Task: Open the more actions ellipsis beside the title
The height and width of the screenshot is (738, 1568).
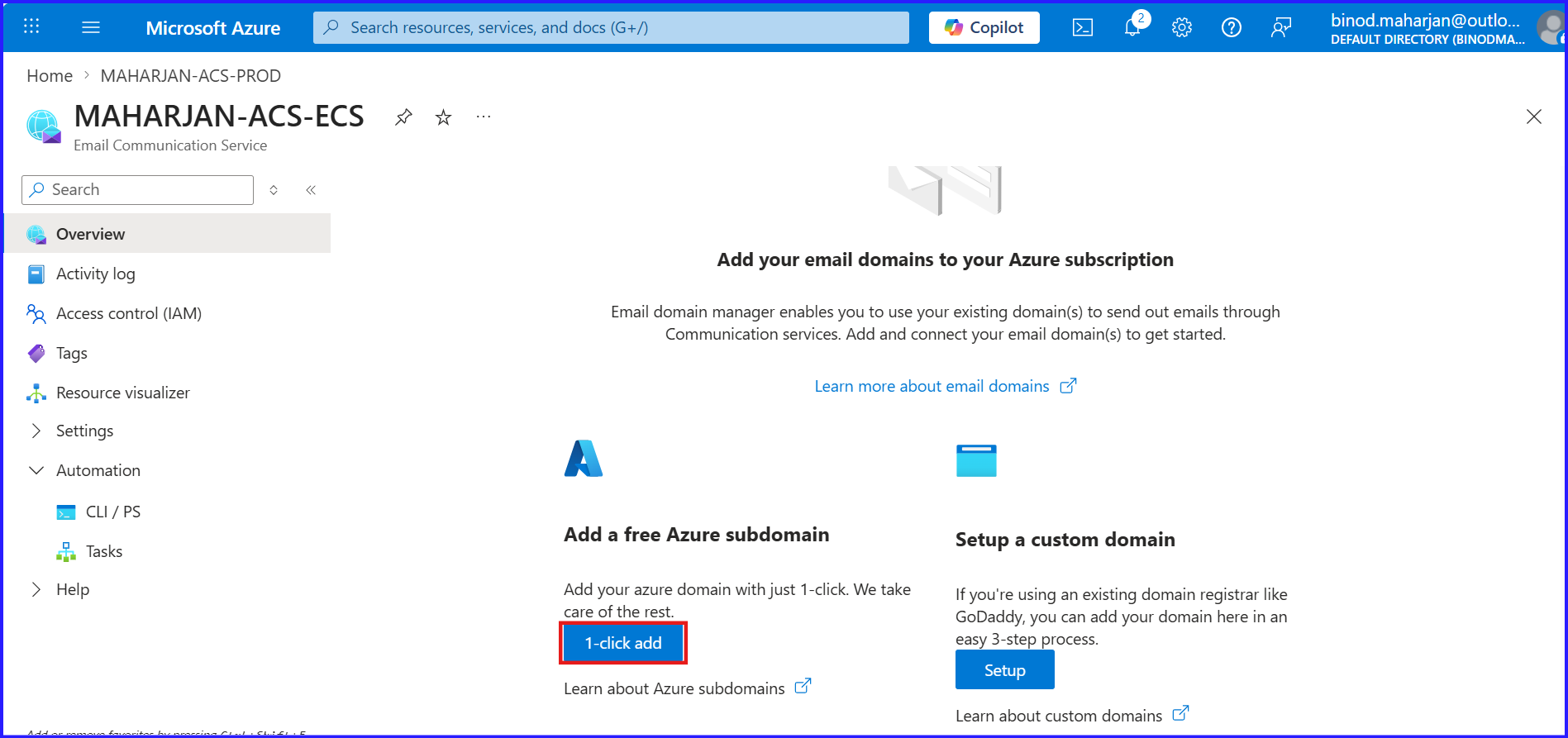Action: click(x=484, y=117)
